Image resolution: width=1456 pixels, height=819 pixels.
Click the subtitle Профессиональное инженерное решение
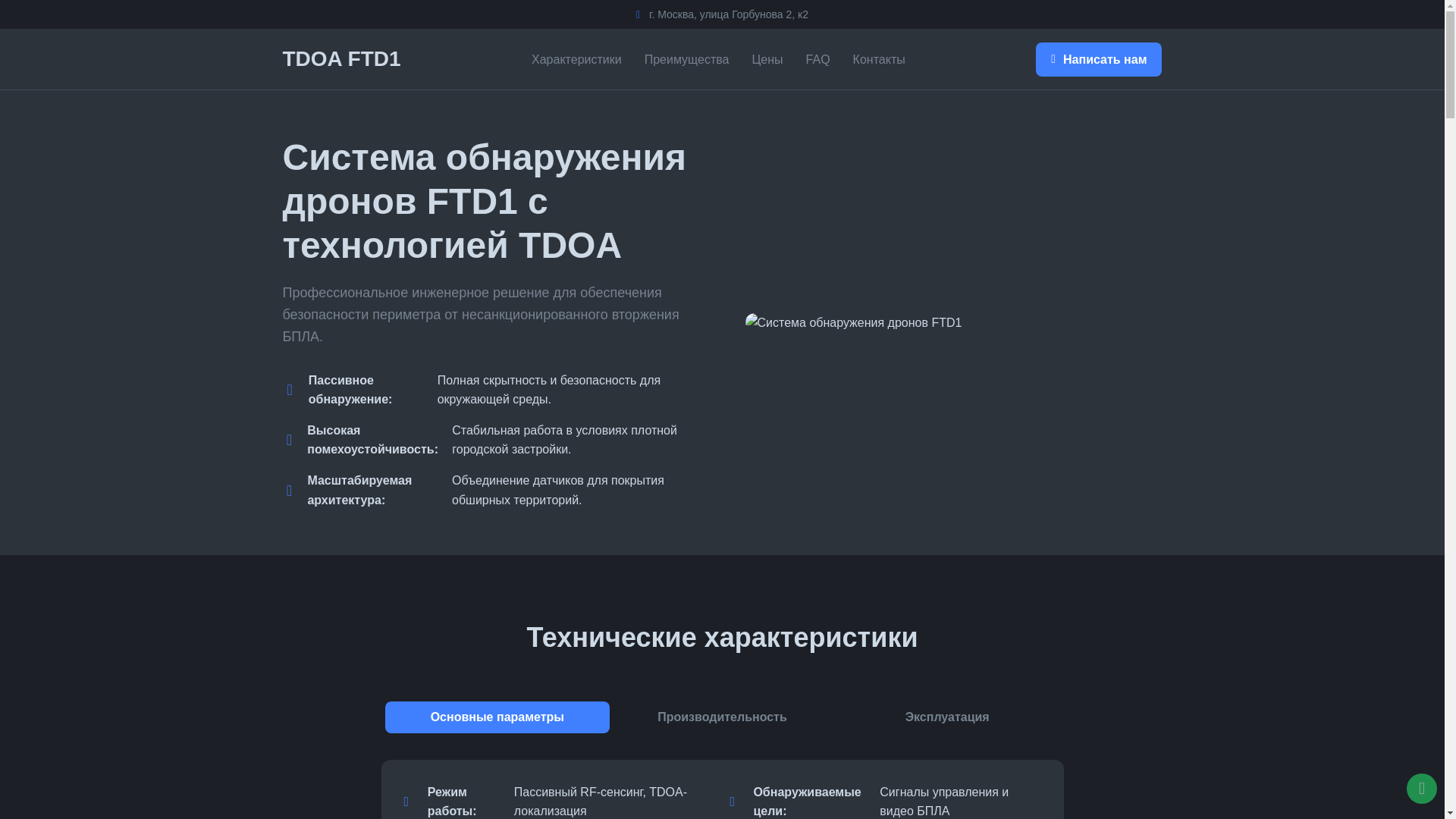(x=481, y=314)
